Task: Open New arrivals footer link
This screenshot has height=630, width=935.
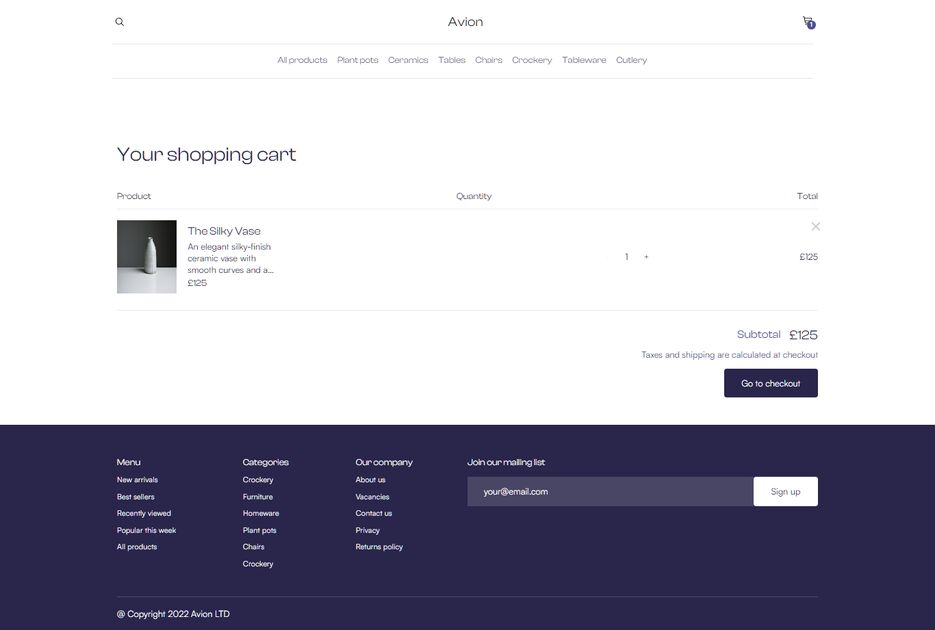Action: click(137, 480)
